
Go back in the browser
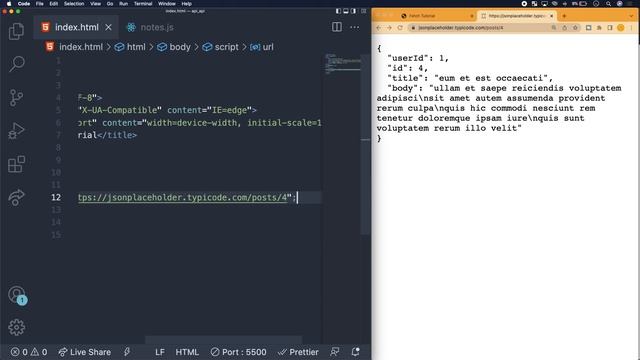click(x=378, y=28)
